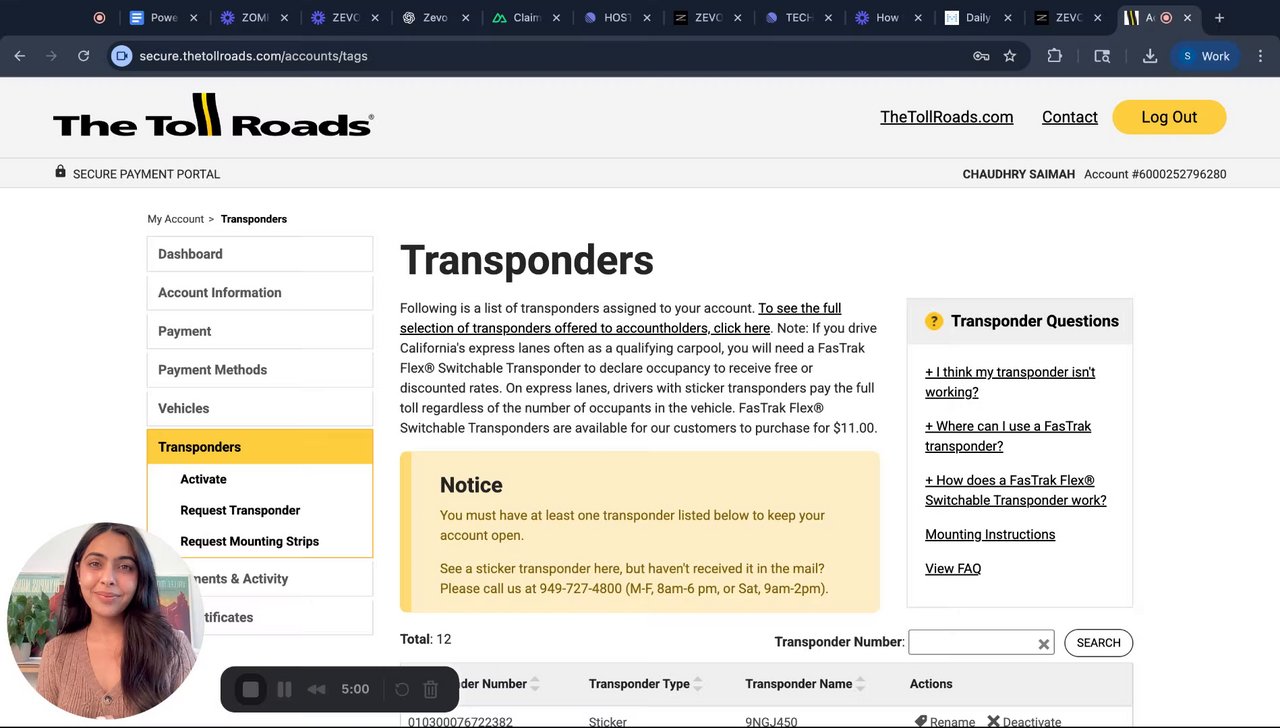This screenshot has width=1280, height=728.
Task: Open Request Mounting Strips submenu item
Action: point(250,541)
